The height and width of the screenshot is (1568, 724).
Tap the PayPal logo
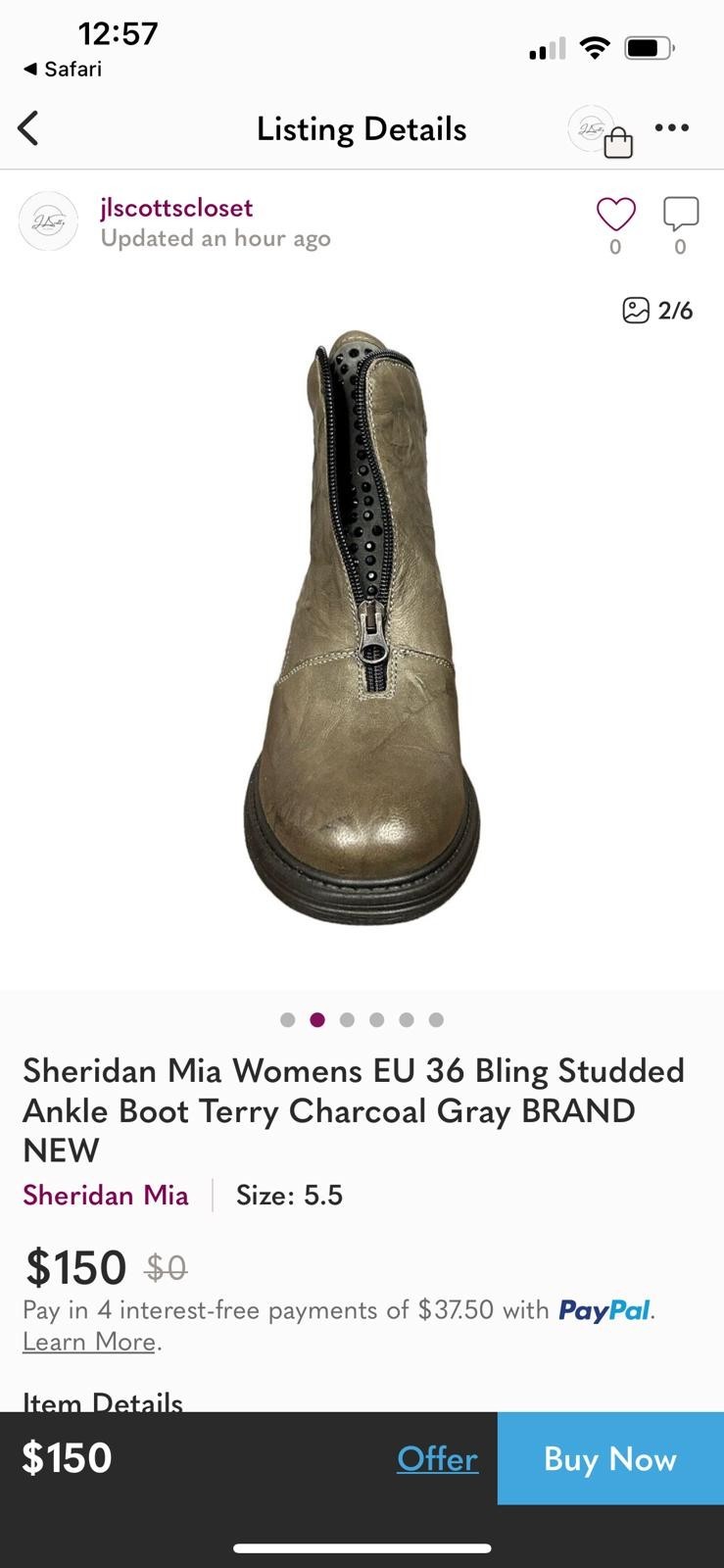point(603,1310)
